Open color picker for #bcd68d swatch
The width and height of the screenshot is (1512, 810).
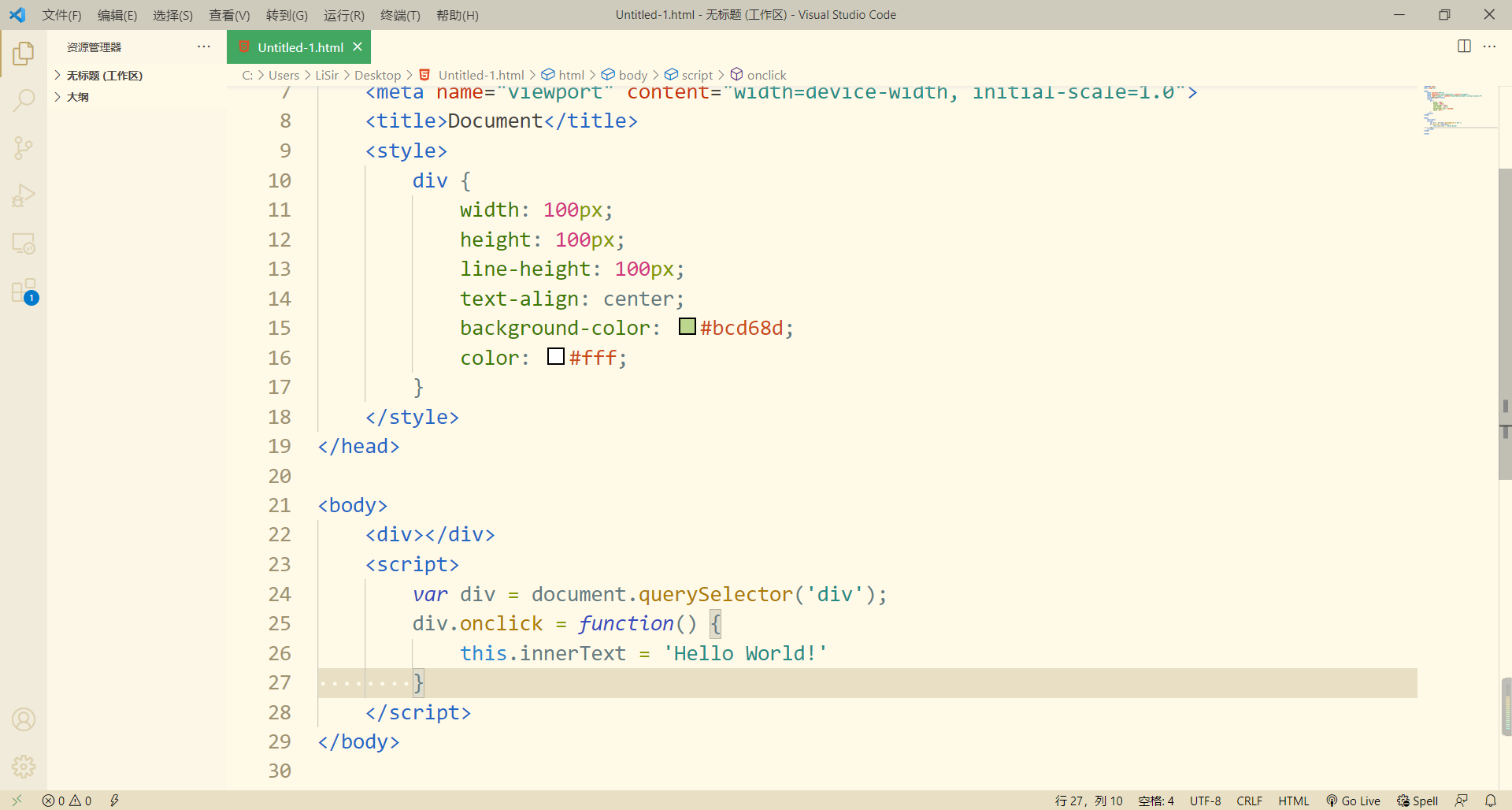point(687,326)
